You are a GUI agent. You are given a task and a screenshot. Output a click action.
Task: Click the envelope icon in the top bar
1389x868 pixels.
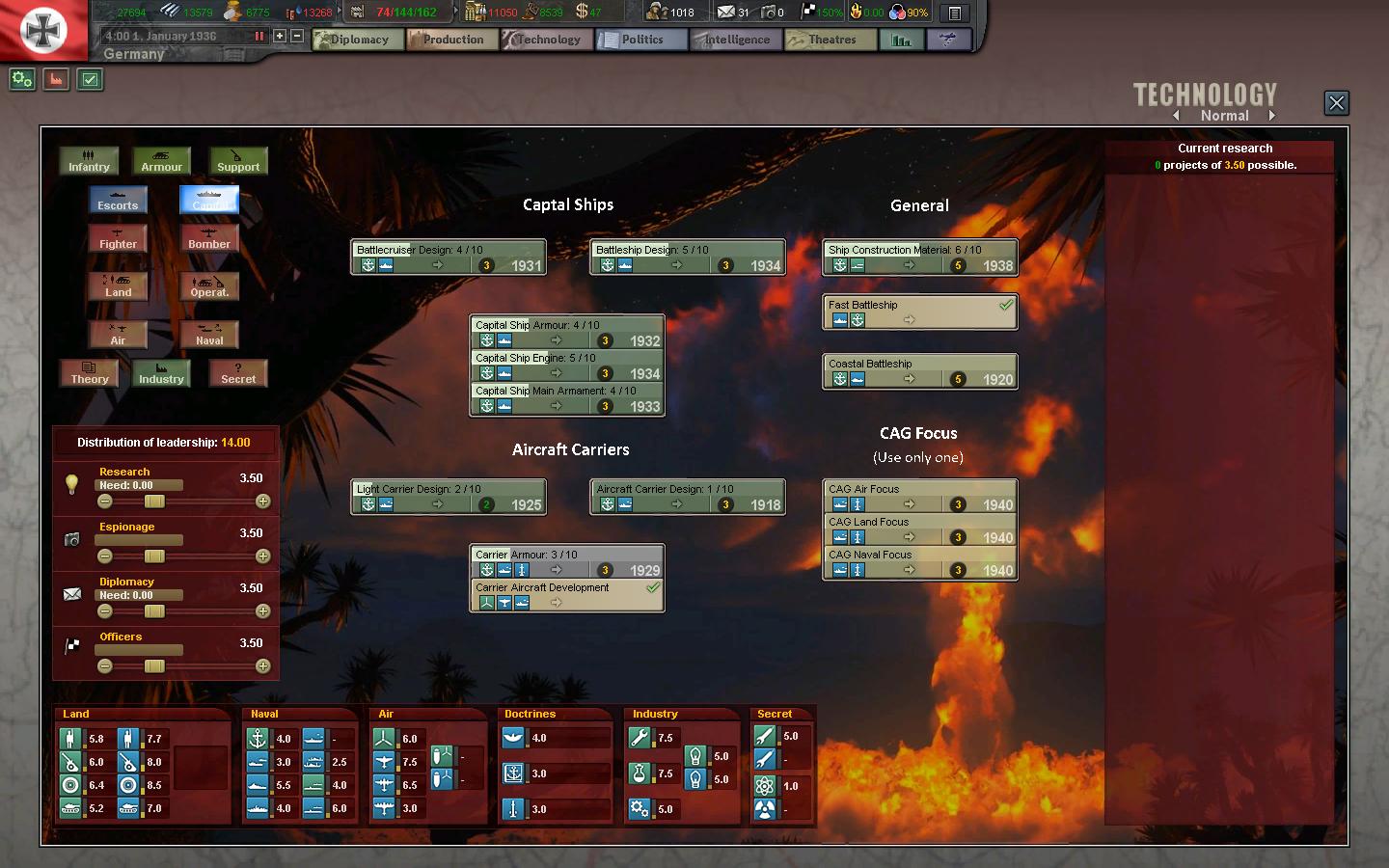725,12
